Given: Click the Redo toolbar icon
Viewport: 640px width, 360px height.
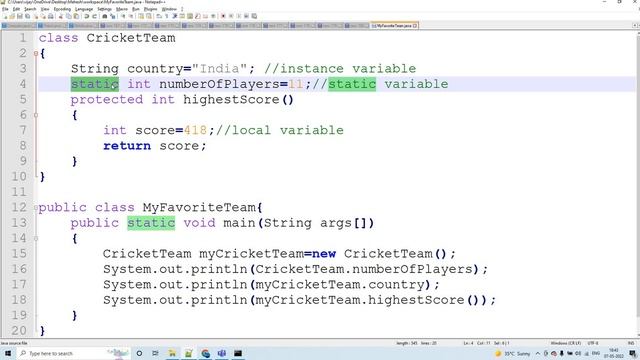Looking at the screenshot, I should pyautogui.click(x=94, y=16).
